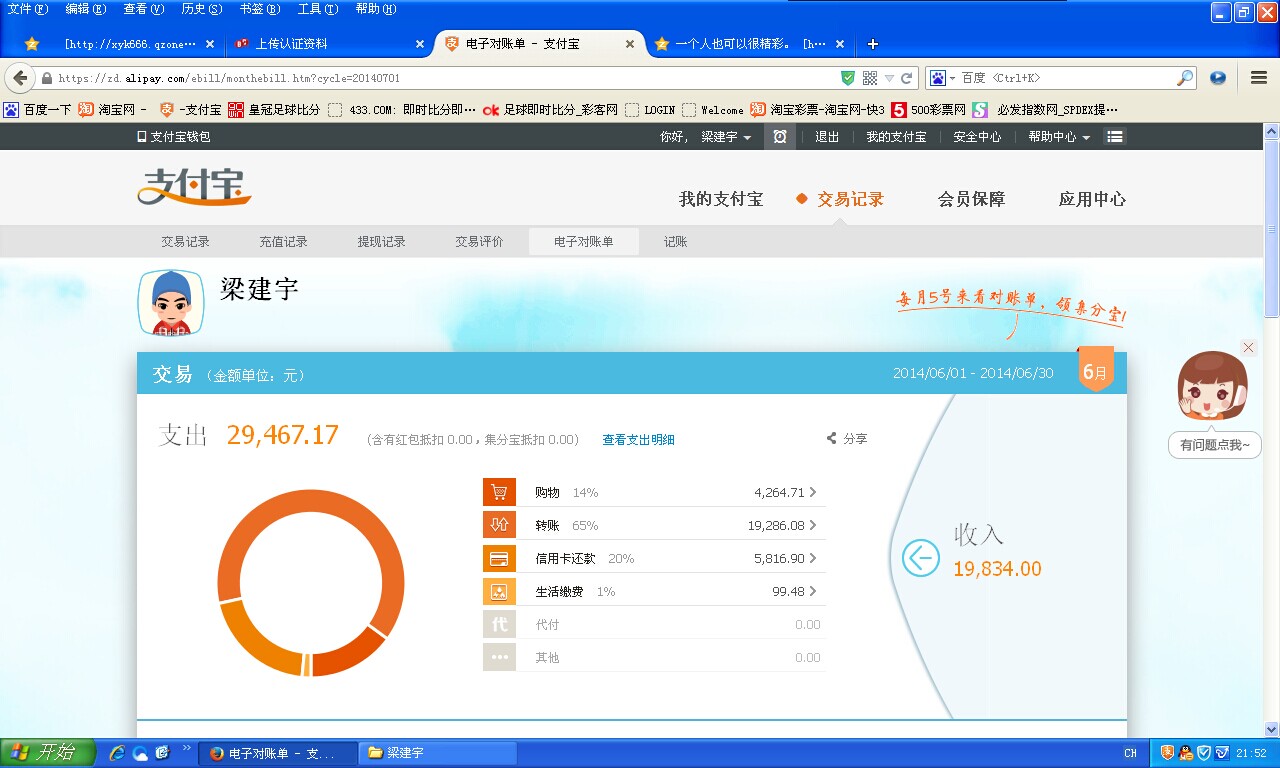Close the cartoon helper with X
The height and width of the screenshot is (768, 1280).
point(1248,347)
